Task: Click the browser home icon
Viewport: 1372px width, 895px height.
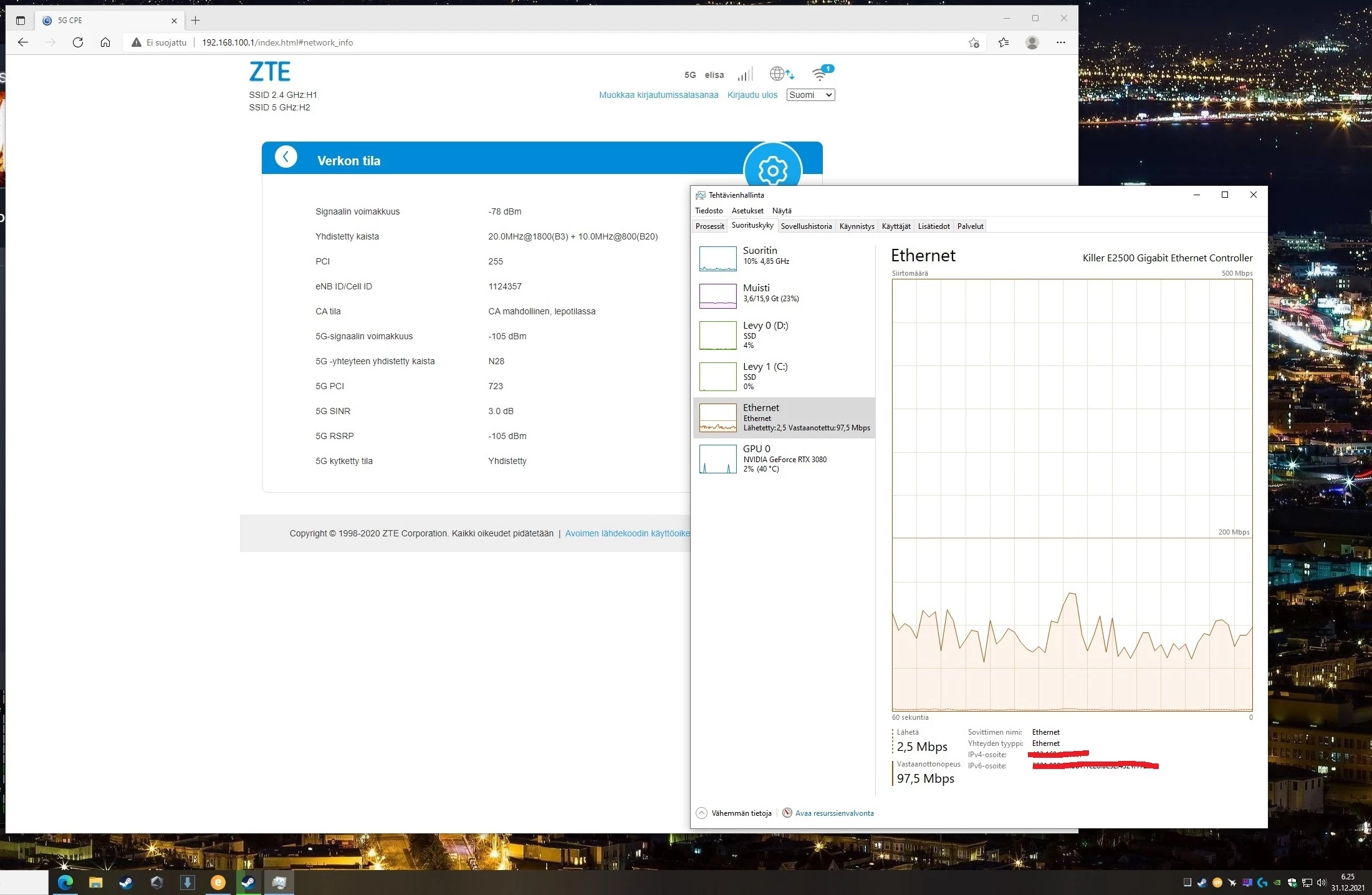Action: pyautogui.click(x=105, y=42)
